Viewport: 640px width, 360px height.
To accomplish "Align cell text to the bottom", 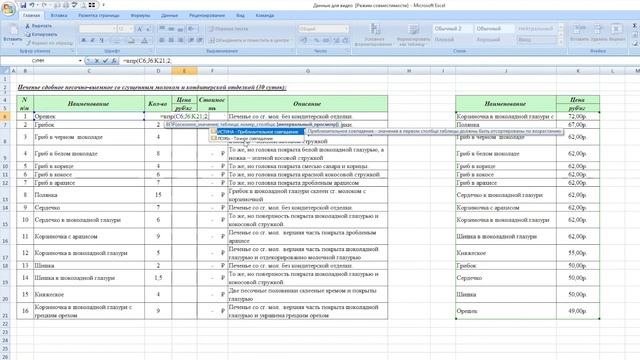I will click(180, 29).
